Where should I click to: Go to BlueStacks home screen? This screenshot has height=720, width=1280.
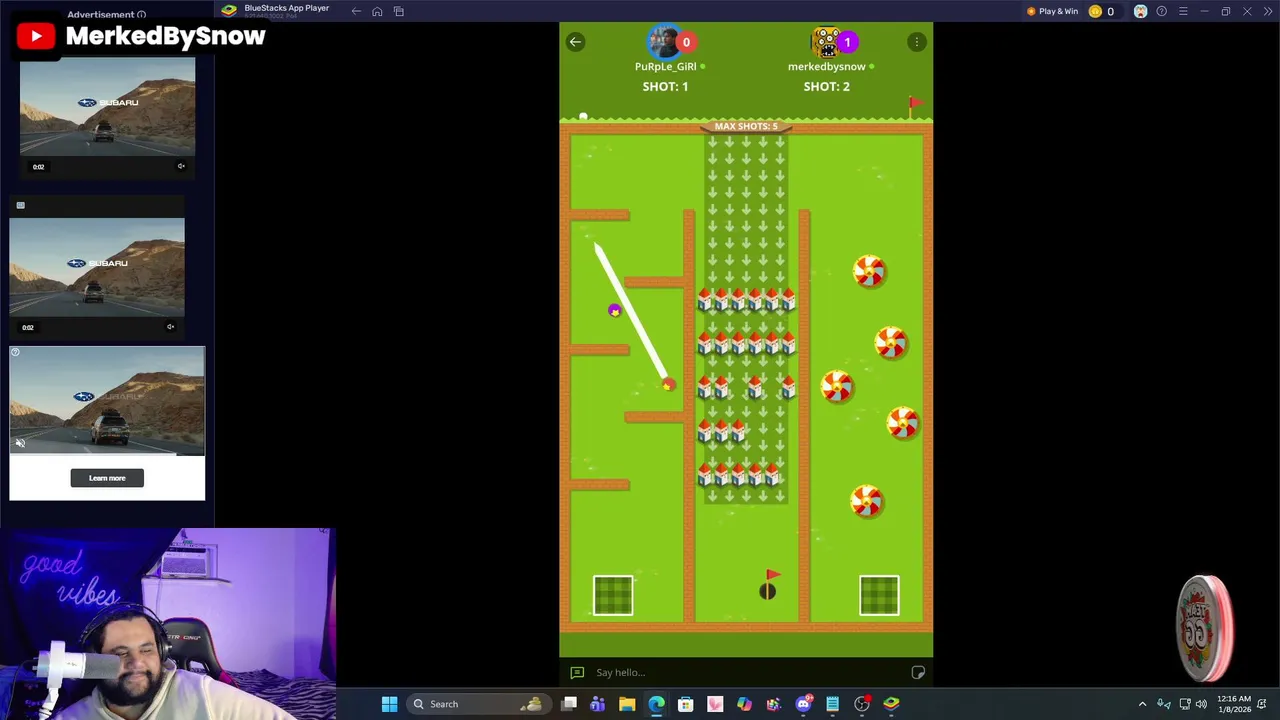[377, 11]
